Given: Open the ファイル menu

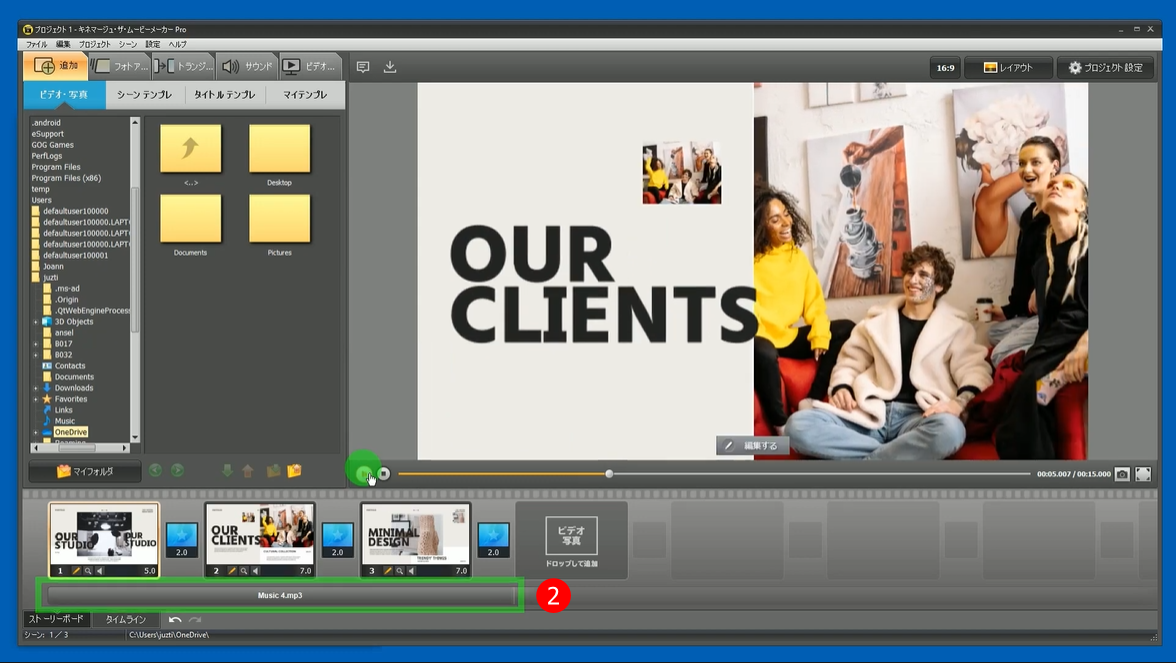Looking at the screenshot, I should (36, 45).
